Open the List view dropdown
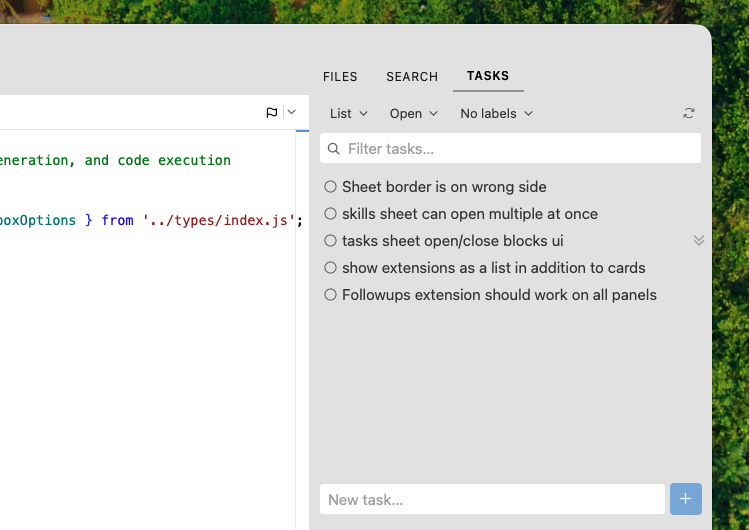The image size is (749, 530). coord(349,114)
